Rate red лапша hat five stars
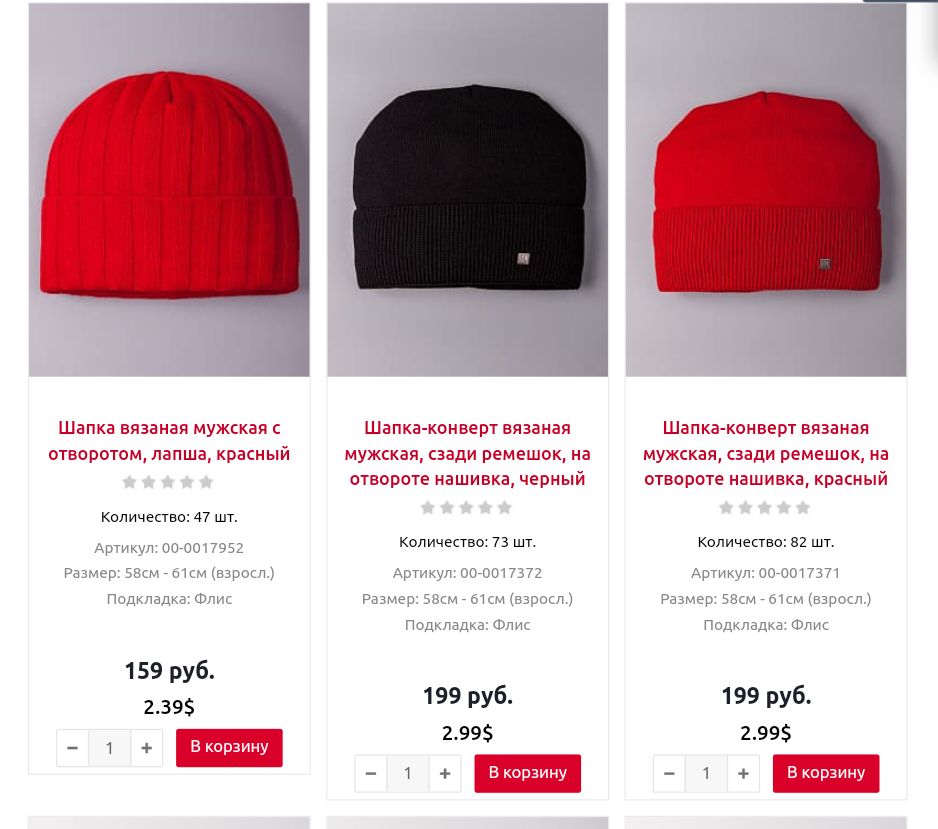This screenshot has height=829, width=938. point(206,482)
